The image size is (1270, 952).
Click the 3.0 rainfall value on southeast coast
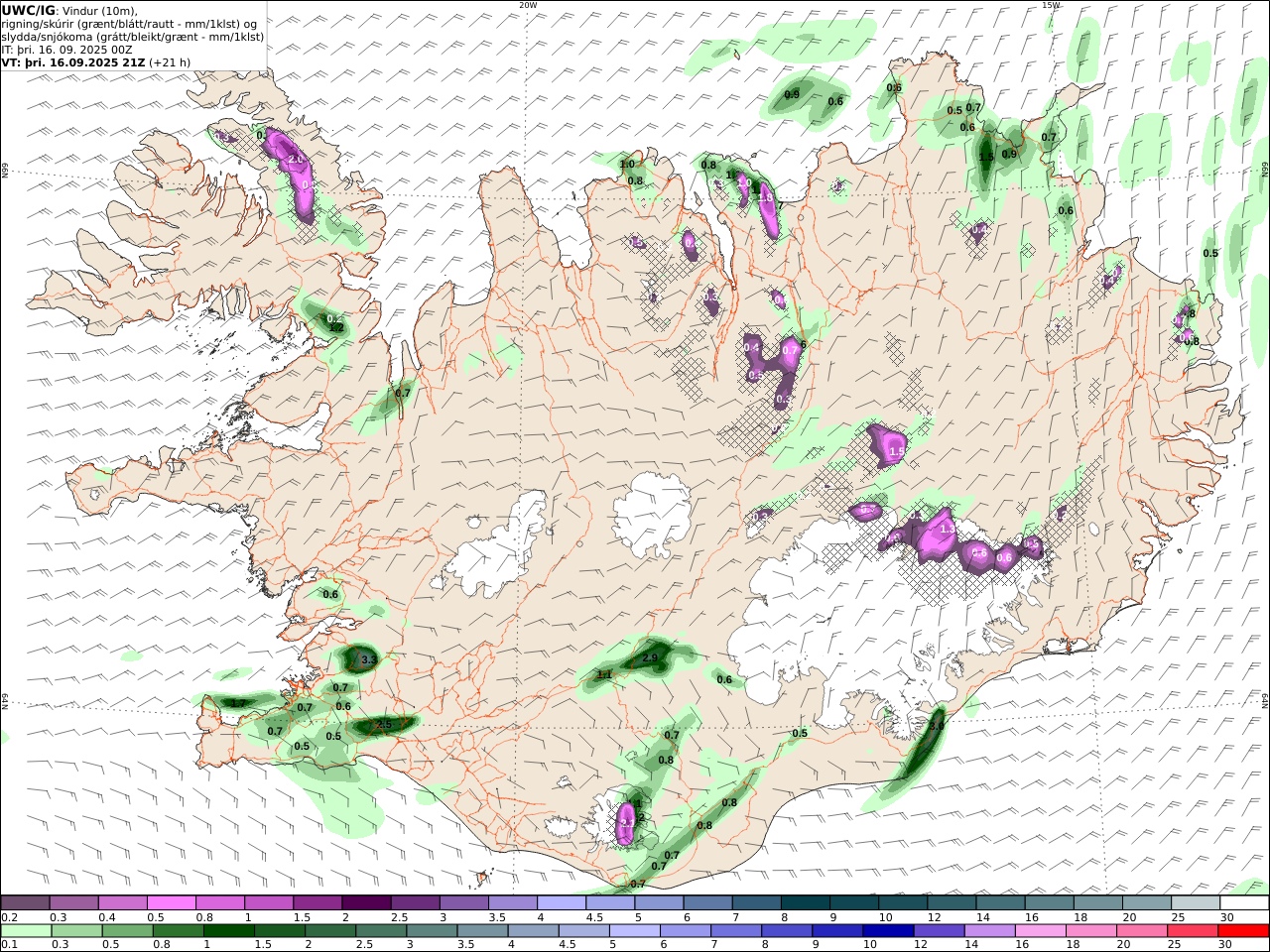[x=936, y=726]
